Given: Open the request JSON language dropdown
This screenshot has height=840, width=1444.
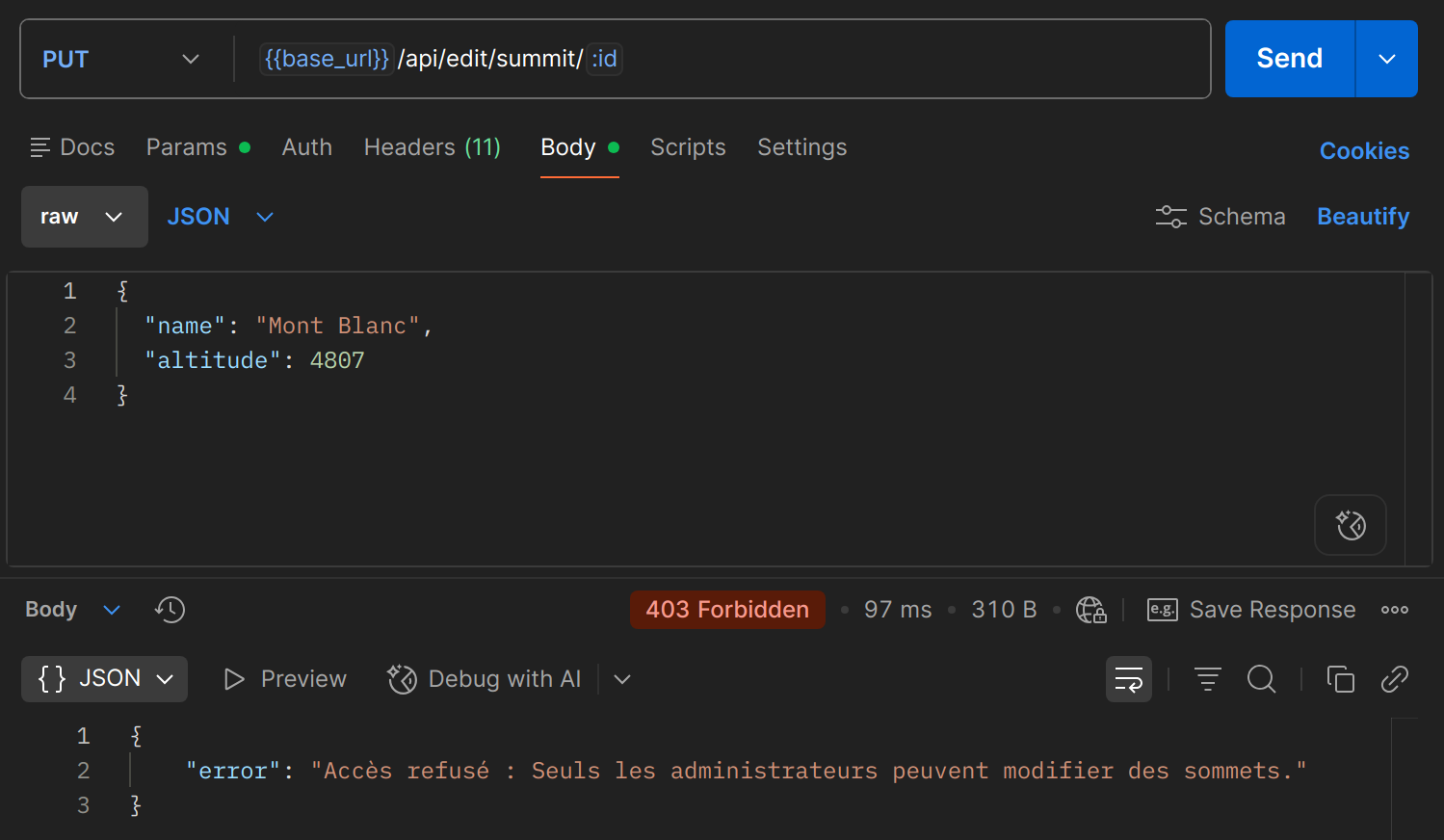Looking at the screenshot, I should (x=221, y=217).
